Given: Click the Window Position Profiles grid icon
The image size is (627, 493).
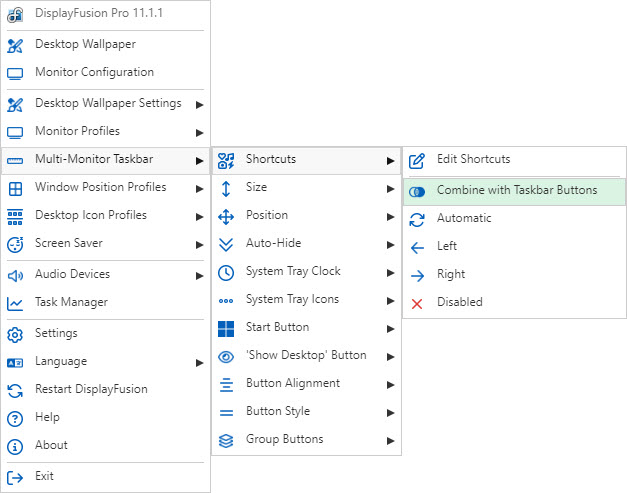Looking at the screenshot, I should [15, 189].
